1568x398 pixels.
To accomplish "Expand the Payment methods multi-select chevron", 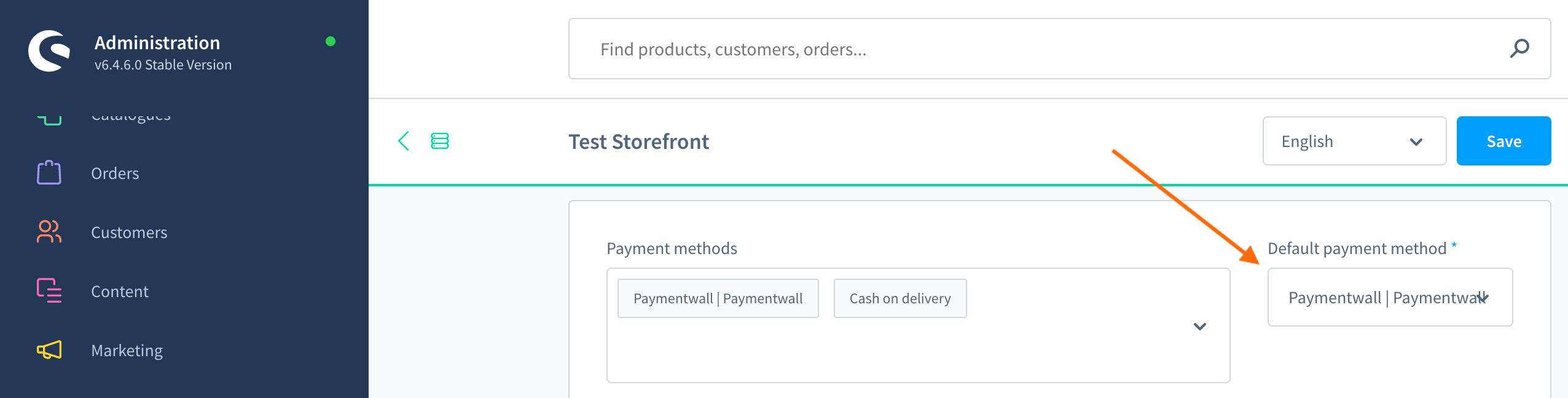I will [x=1199, y=326].
